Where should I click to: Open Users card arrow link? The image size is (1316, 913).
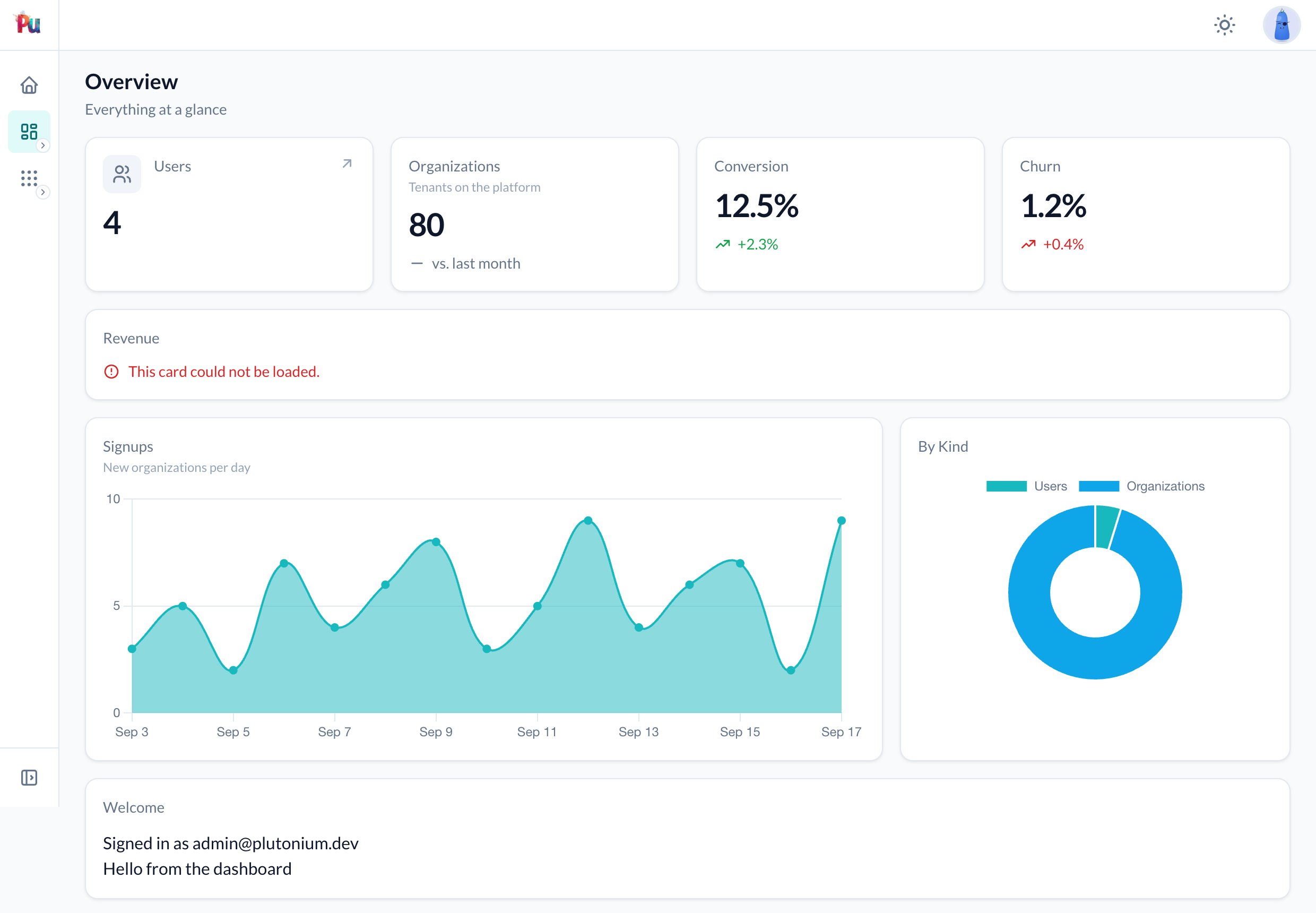click(347, 163)
